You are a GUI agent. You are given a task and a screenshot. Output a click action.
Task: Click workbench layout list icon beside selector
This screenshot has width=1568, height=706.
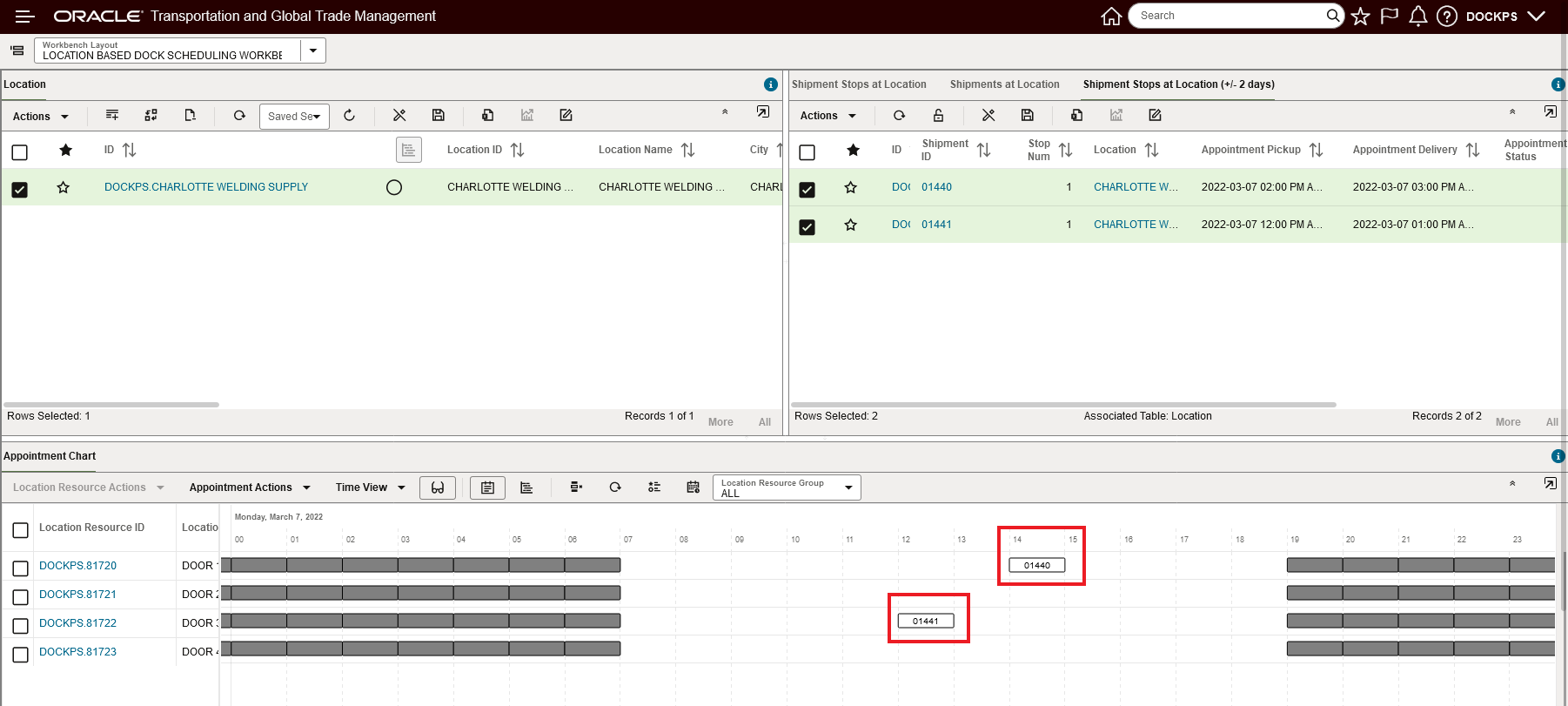[x=17, y=50]
